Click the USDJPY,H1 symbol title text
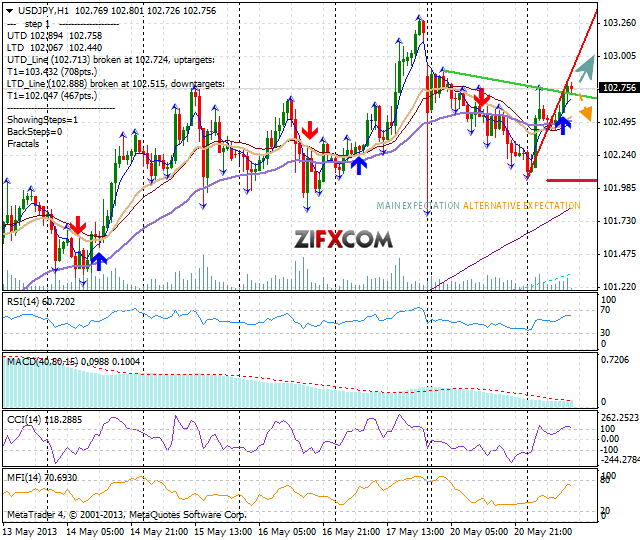640x540 pixels. (44, 11)
